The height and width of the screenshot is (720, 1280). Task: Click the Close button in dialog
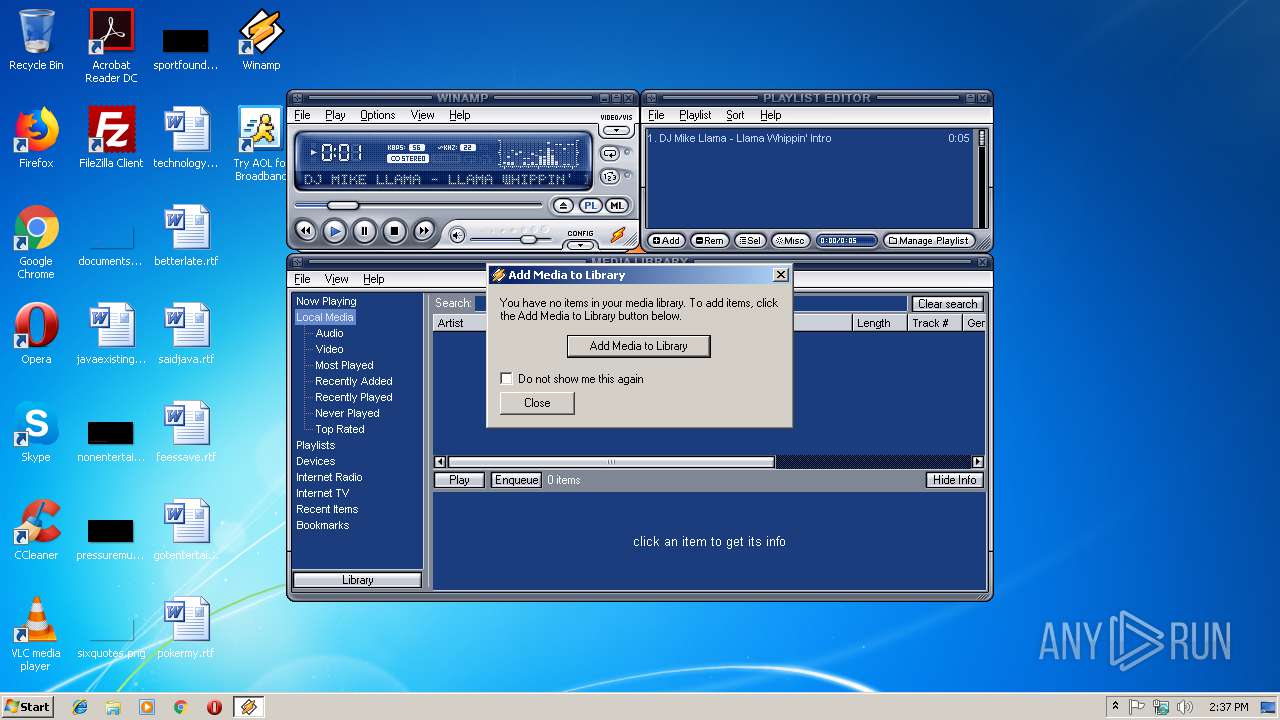(x=537, y=403)
